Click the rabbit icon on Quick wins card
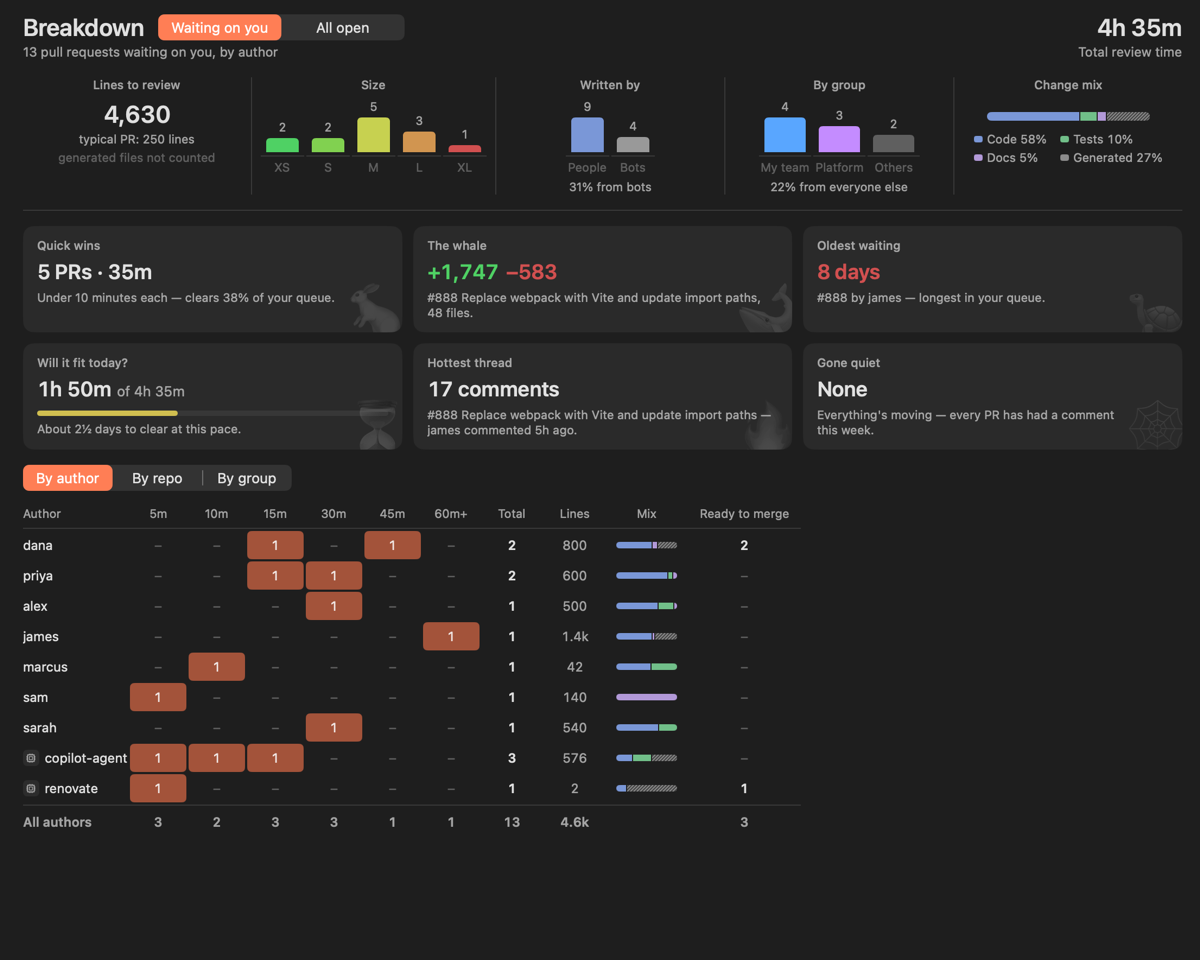This screenshot has height=960, width=1200. tap(376, 306)
